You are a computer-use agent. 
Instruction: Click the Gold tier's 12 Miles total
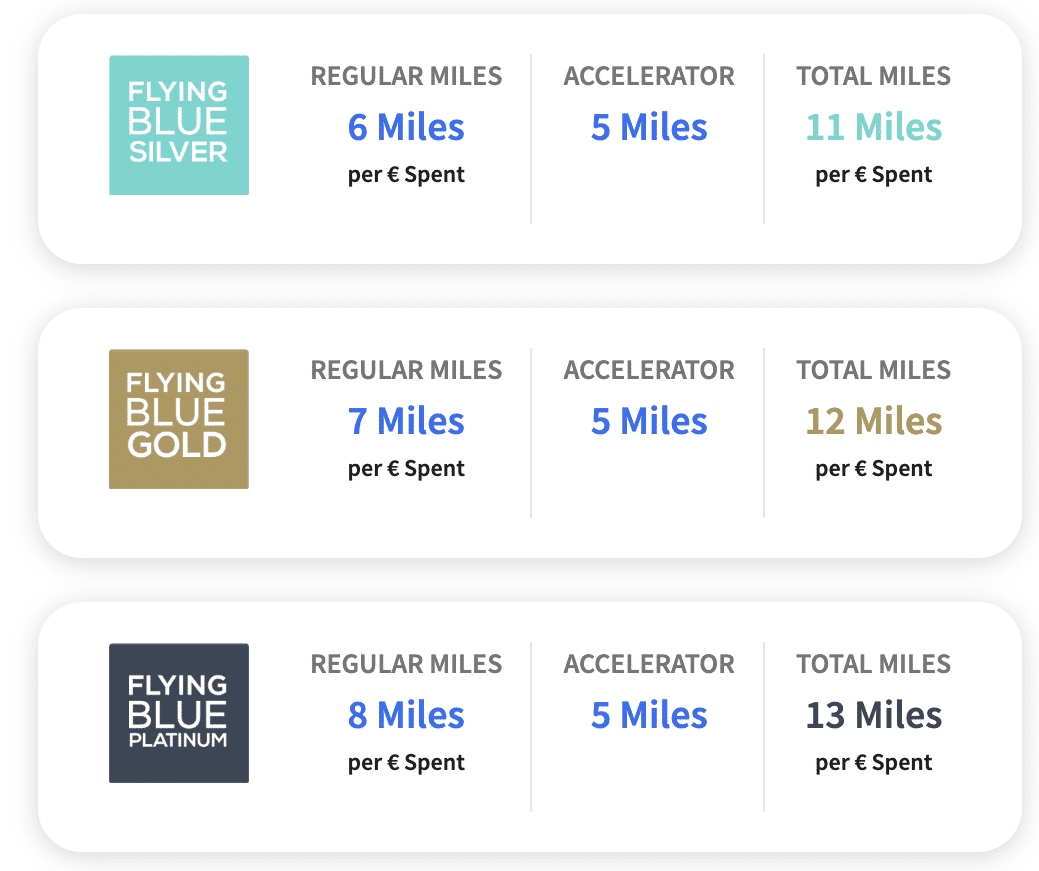873,421
